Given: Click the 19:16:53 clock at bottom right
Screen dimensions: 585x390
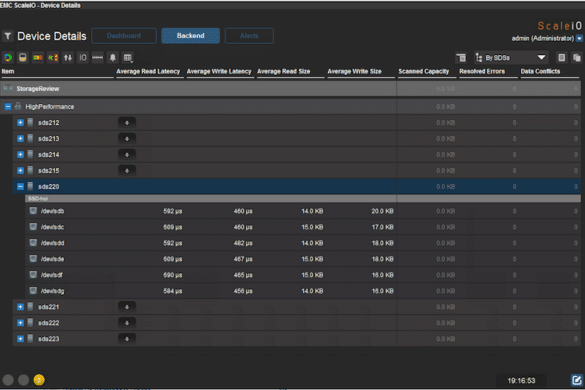Looking at the screenshot, I should [521, 381].
